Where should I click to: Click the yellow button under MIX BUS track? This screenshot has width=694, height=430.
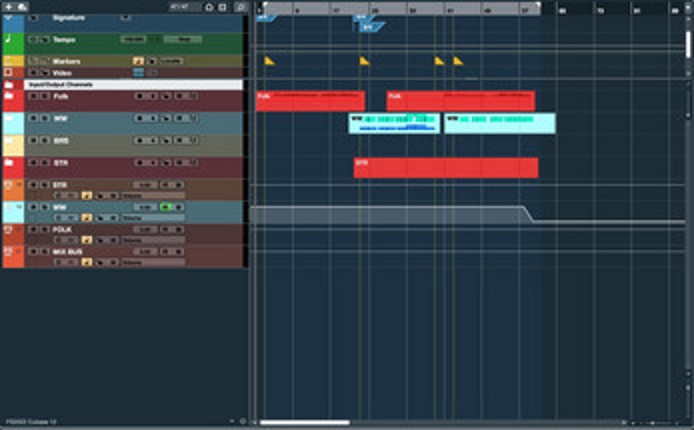click(87, 262)
